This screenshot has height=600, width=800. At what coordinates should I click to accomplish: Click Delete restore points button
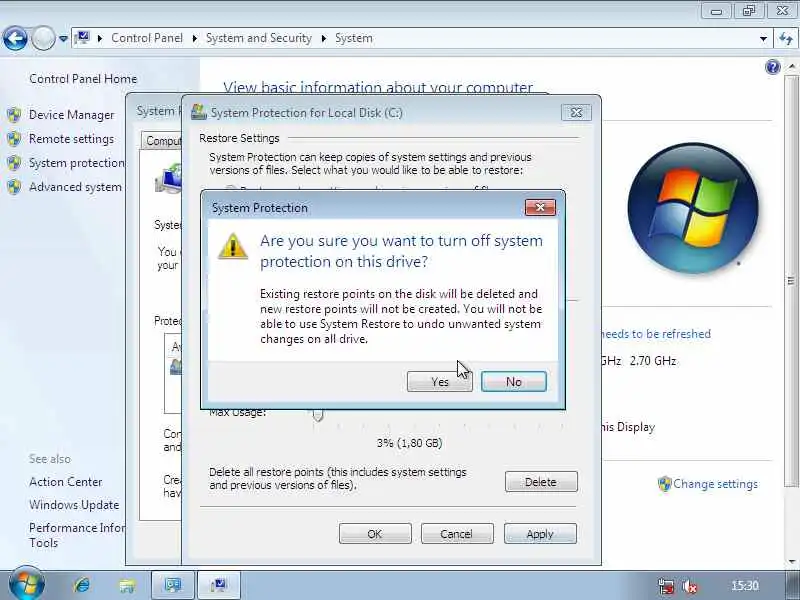541,482
